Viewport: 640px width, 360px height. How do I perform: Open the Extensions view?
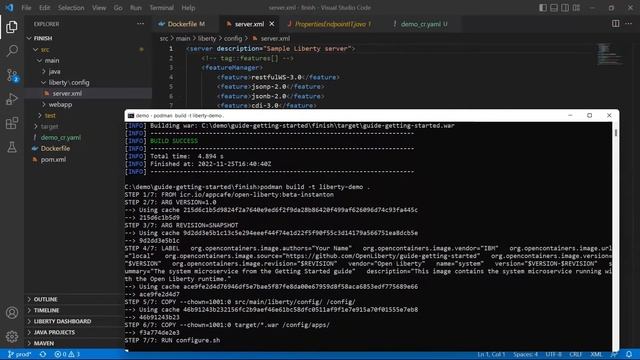pyautogui.click(x=12, y=123)
